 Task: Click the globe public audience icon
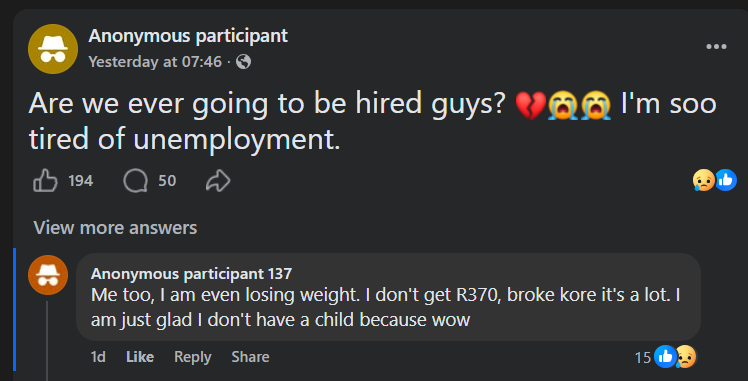tap(243, 62)
